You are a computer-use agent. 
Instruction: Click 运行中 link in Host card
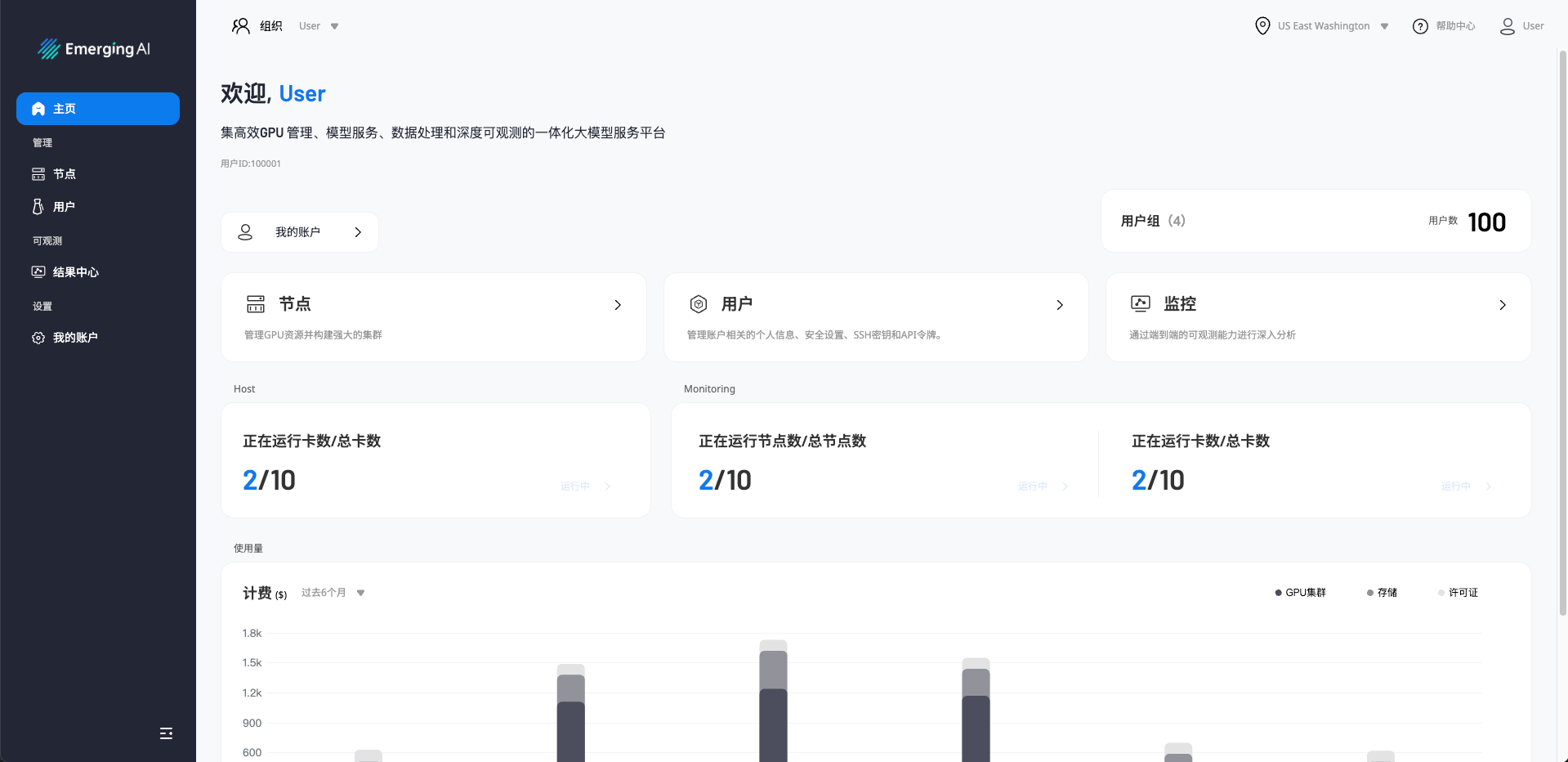click(x=575, y=486)
